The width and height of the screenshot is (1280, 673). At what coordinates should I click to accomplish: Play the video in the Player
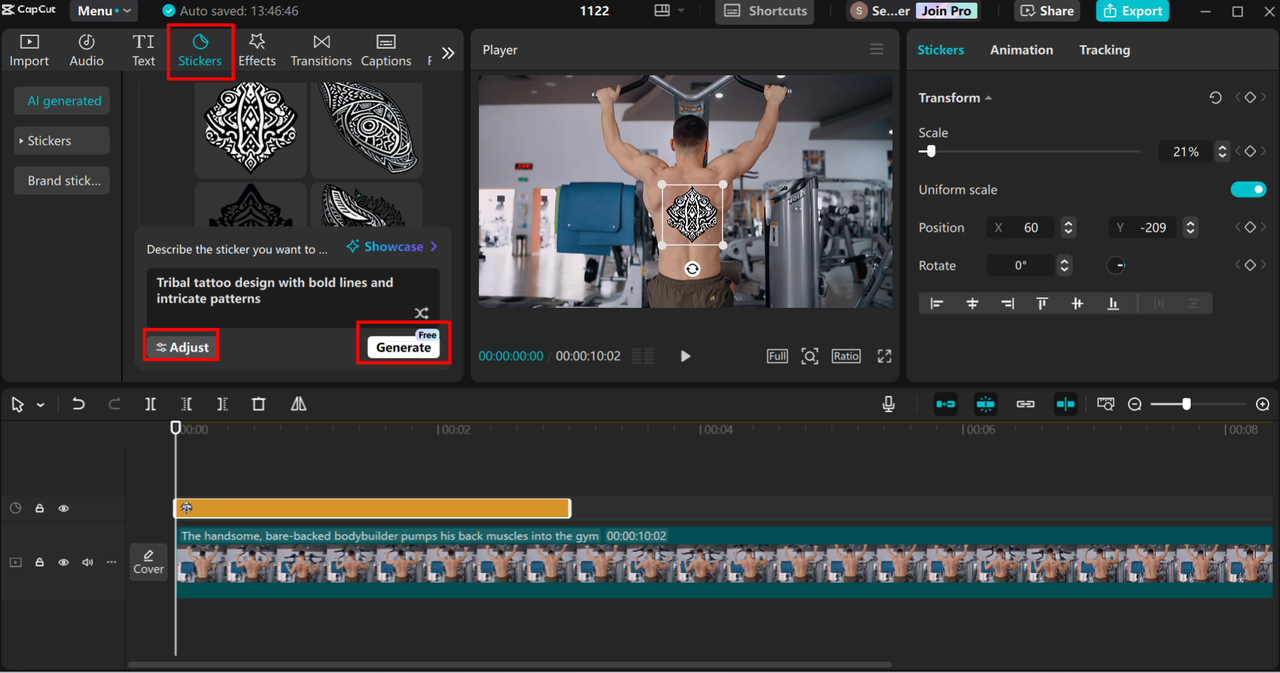click(x=685, y=356)
